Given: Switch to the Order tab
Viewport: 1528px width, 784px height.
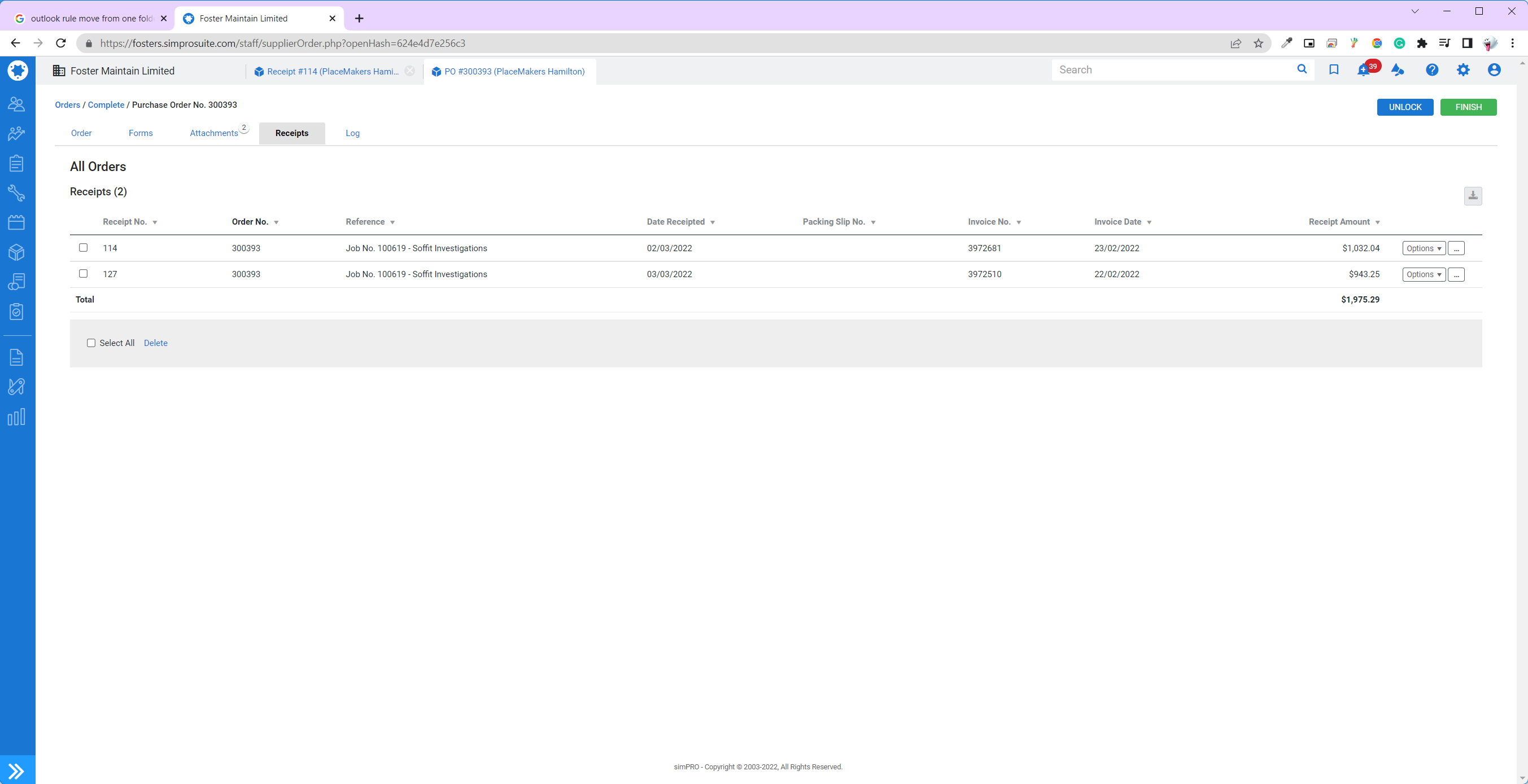Looking at the screenshot, I should tap(81, 133).
